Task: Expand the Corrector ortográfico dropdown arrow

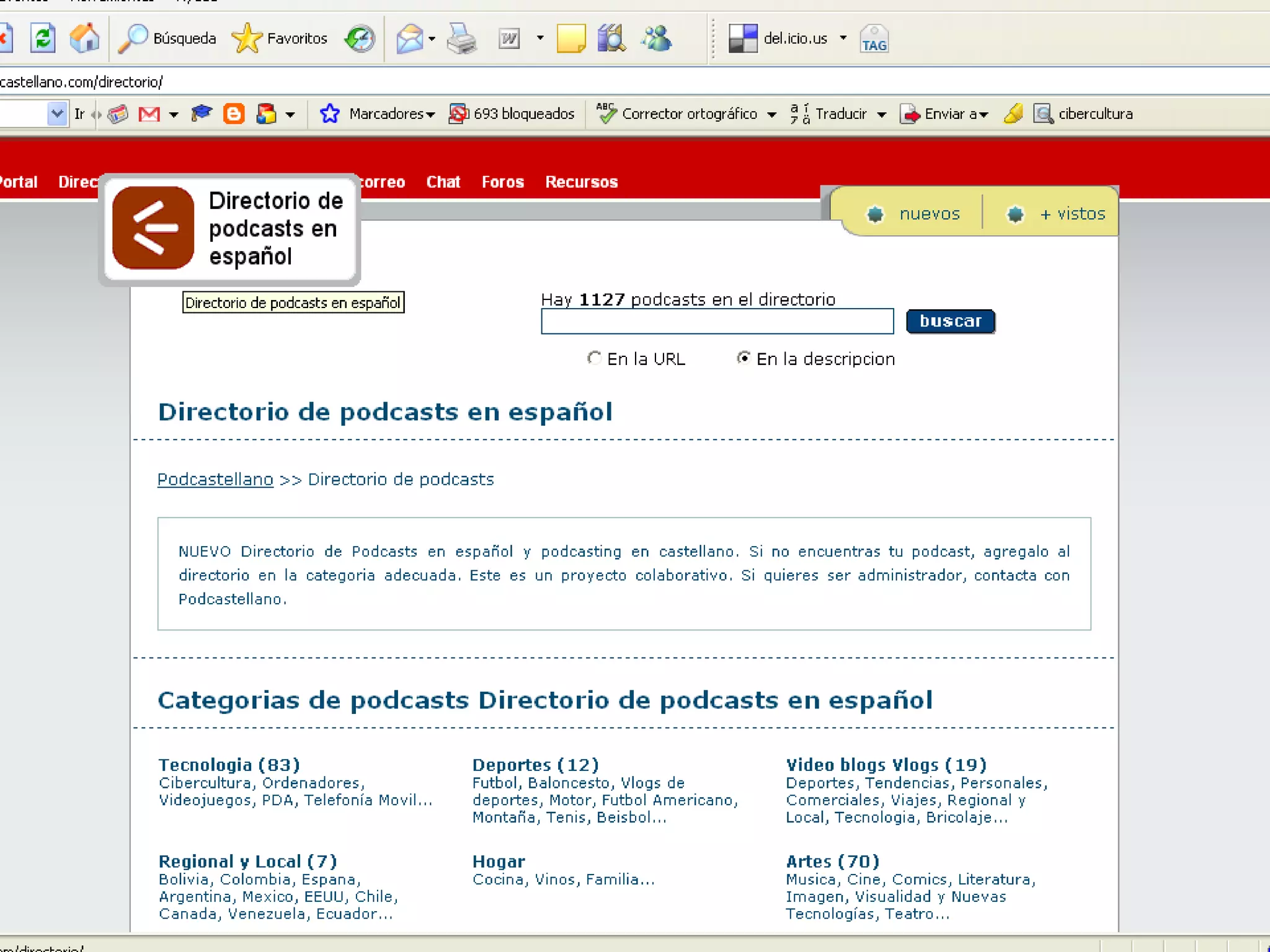Action: point(772,115)
